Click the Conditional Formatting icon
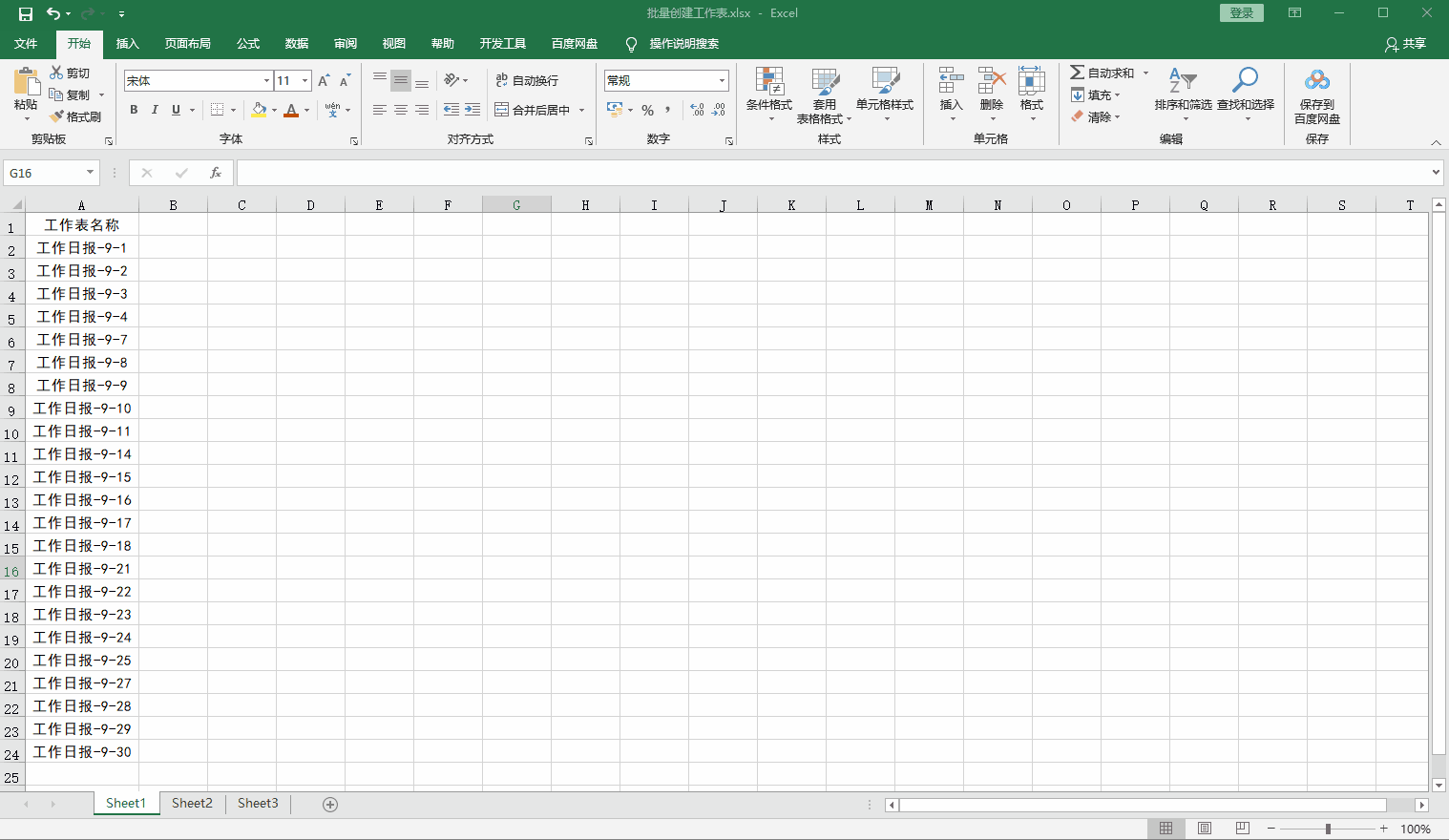This screenshot has width=1449, height=840. [768, 82]
